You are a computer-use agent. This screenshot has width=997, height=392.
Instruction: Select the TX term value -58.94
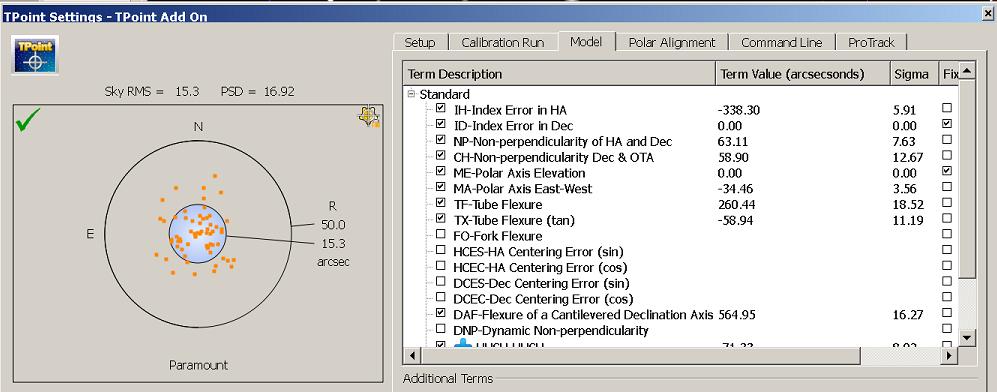tap(736, 220)
